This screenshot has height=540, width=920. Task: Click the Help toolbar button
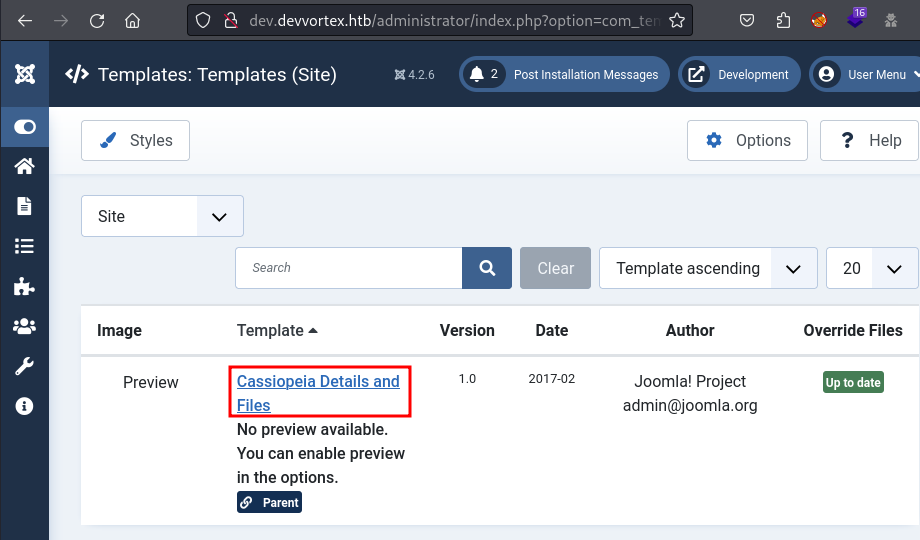[x=870, y=140]
